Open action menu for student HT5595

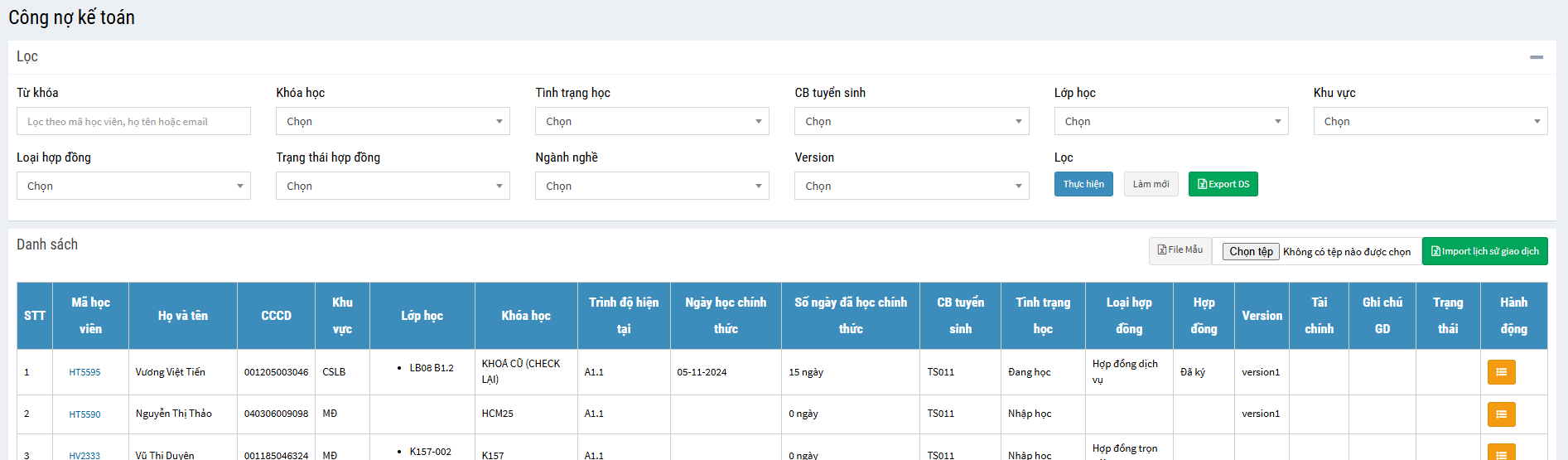[1501, 372]
